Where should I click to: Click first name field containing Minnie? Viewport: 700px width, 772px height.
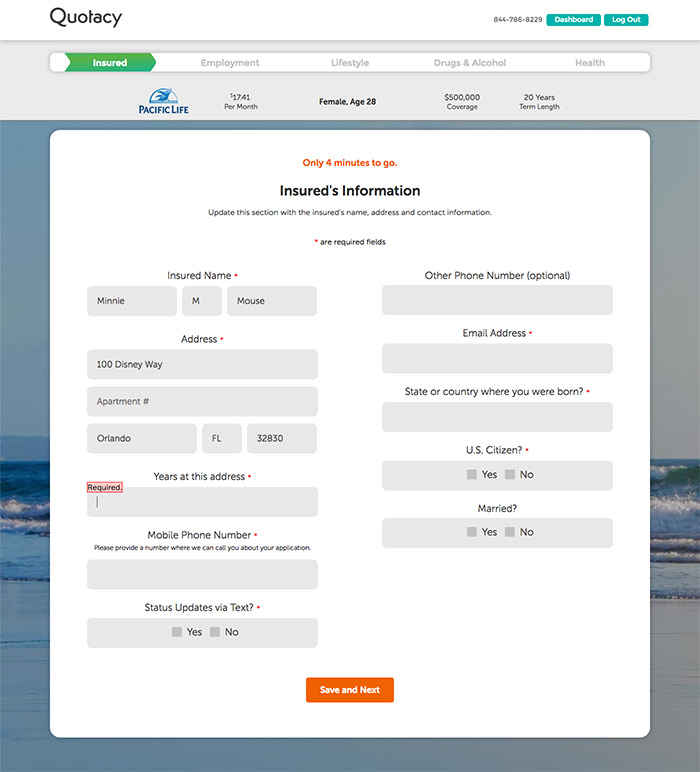coord(132,301)
